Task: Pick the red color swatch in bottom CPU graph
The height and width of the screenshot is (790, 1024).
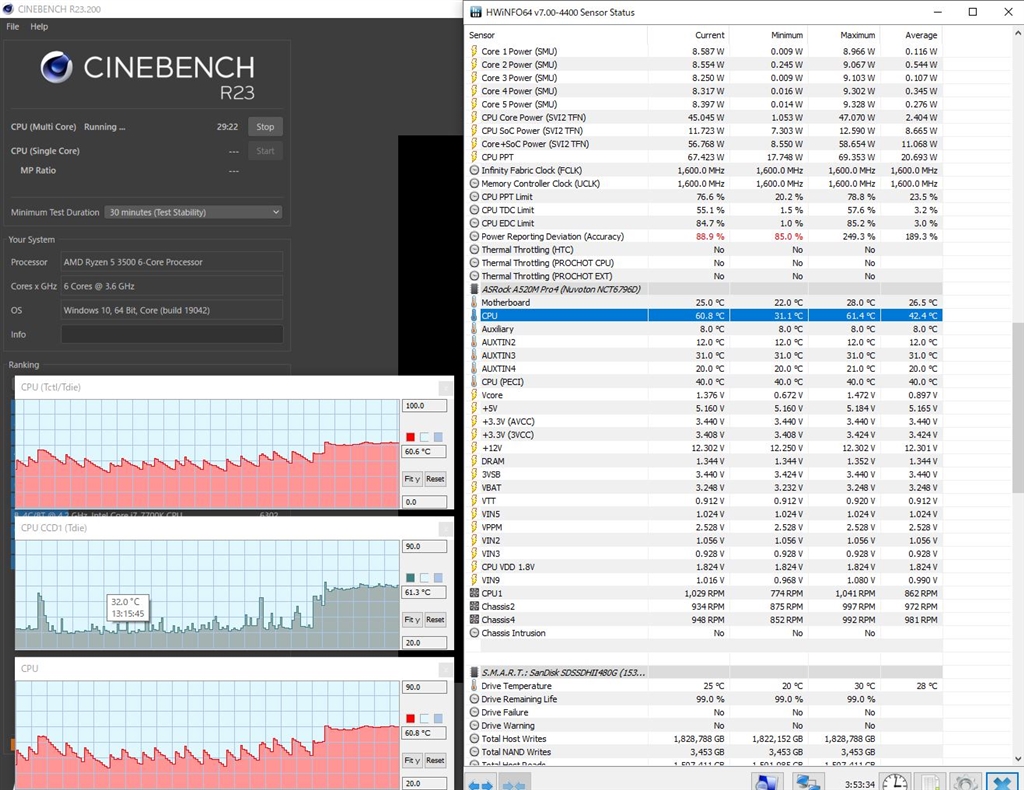Action: 410,718
